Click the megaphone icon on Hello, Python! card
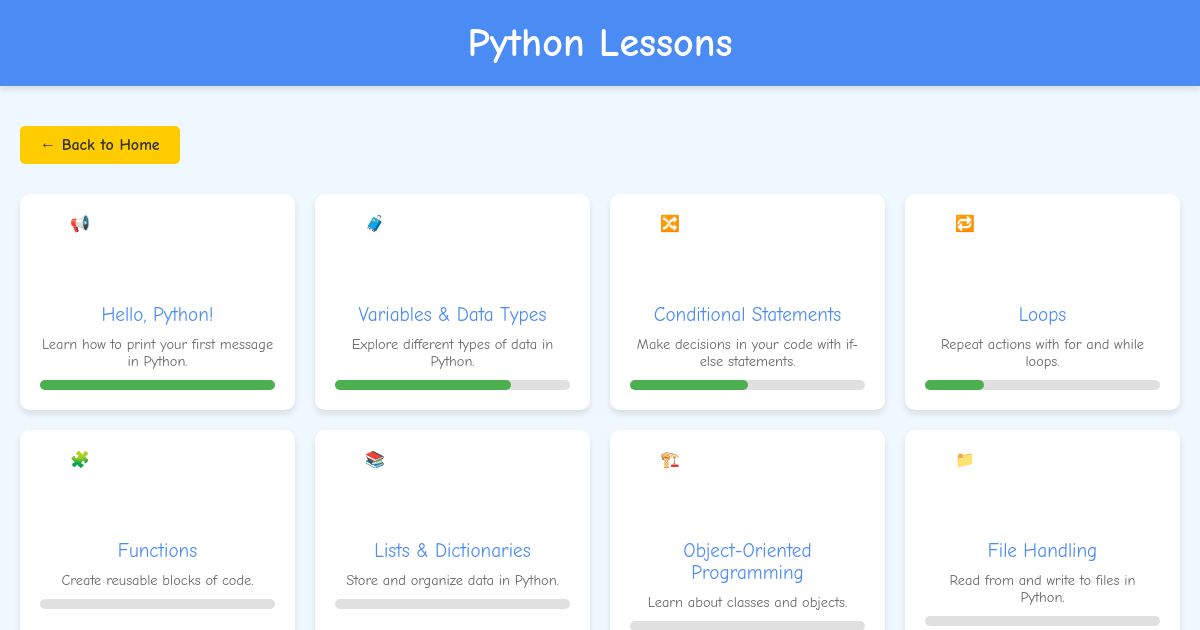The image size is (1200, 630). tap(80, 223)
